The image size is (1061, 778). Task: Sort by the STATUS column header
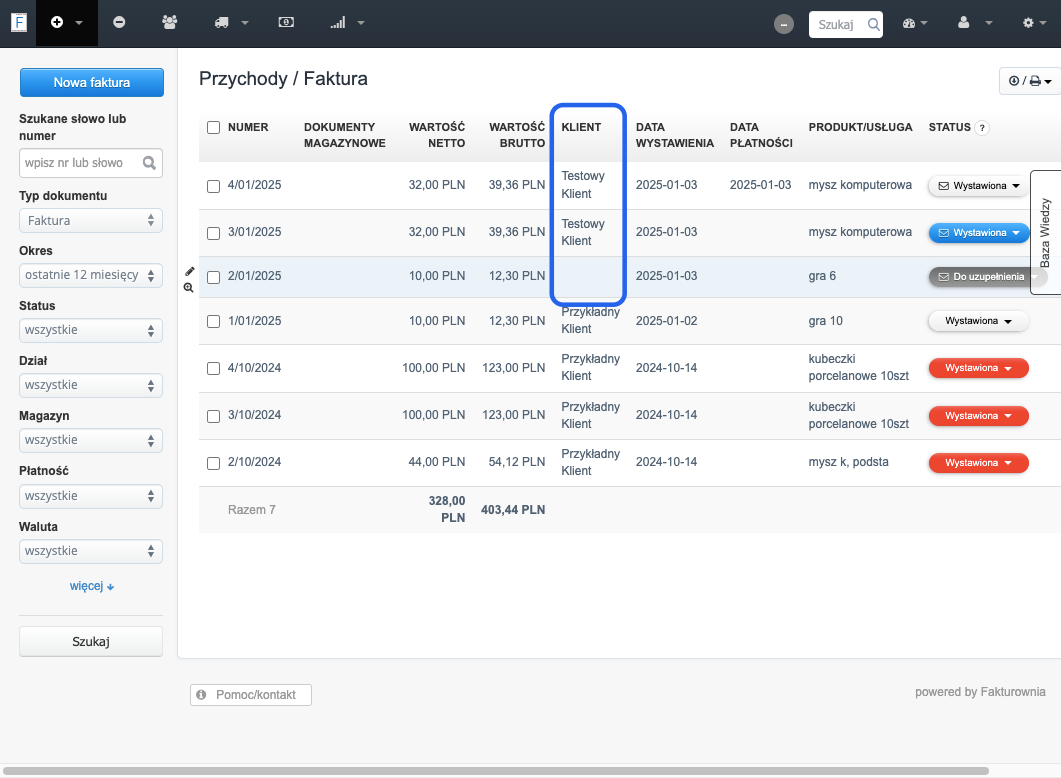(x=949, y=127)
